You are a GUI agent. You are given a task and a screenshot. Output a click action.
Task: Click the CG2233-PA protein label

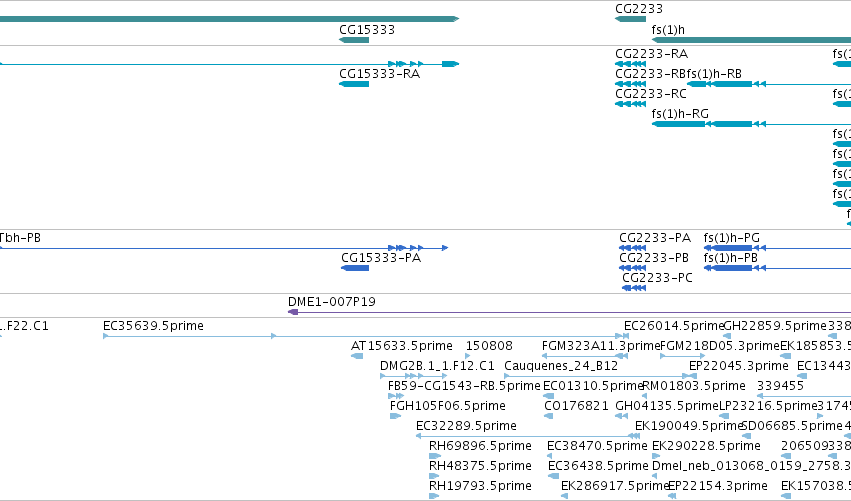(655, 238)
